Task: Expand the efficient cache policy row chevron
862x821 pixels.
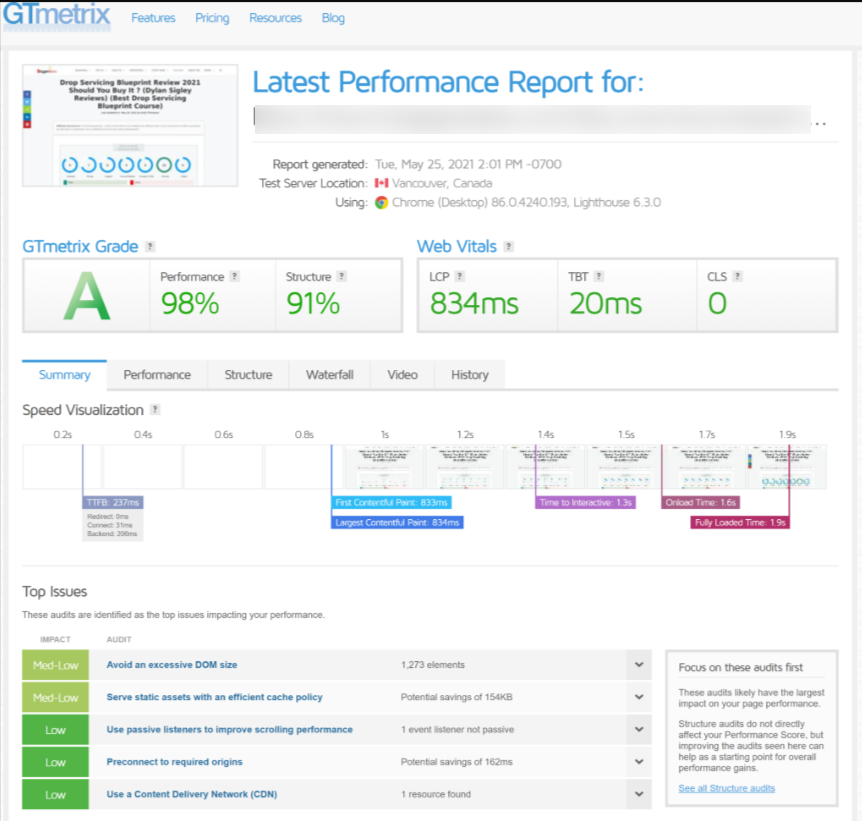Action: (x=639, y=697)
